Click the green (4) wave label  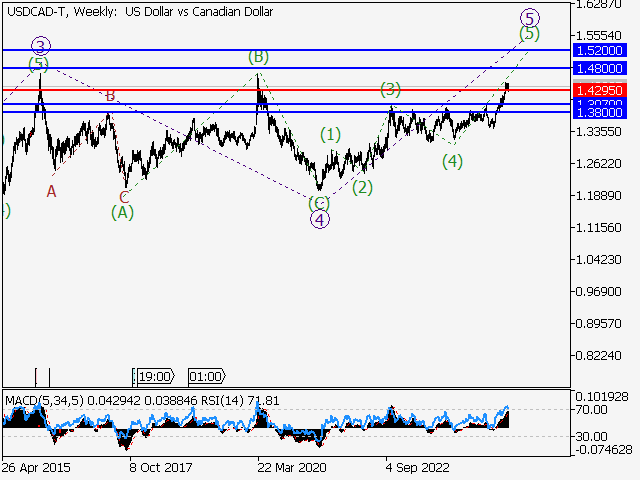tap(452, 161)
